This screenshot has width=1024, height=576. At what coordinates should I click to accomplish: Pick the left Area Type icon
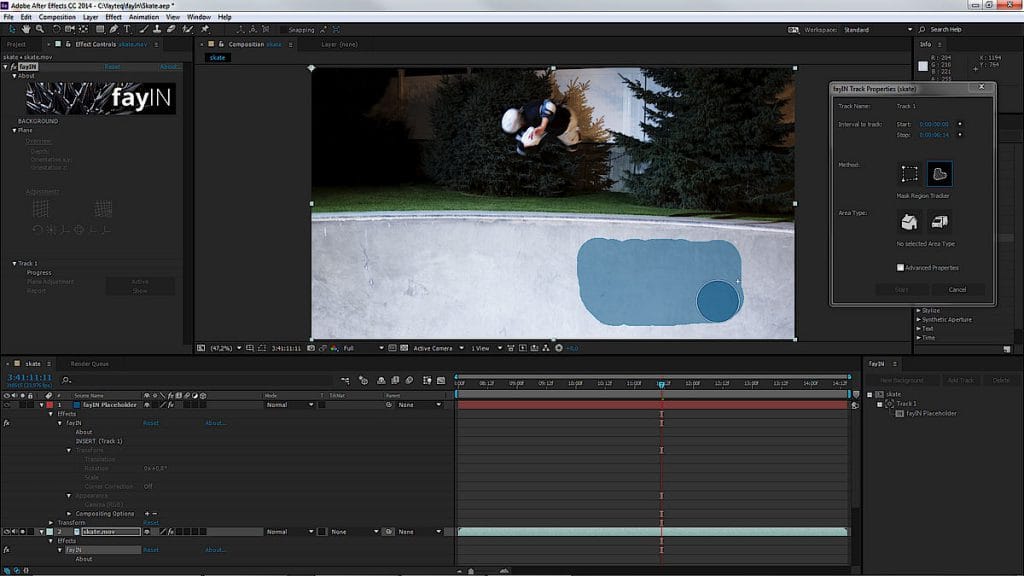[910, 223]
